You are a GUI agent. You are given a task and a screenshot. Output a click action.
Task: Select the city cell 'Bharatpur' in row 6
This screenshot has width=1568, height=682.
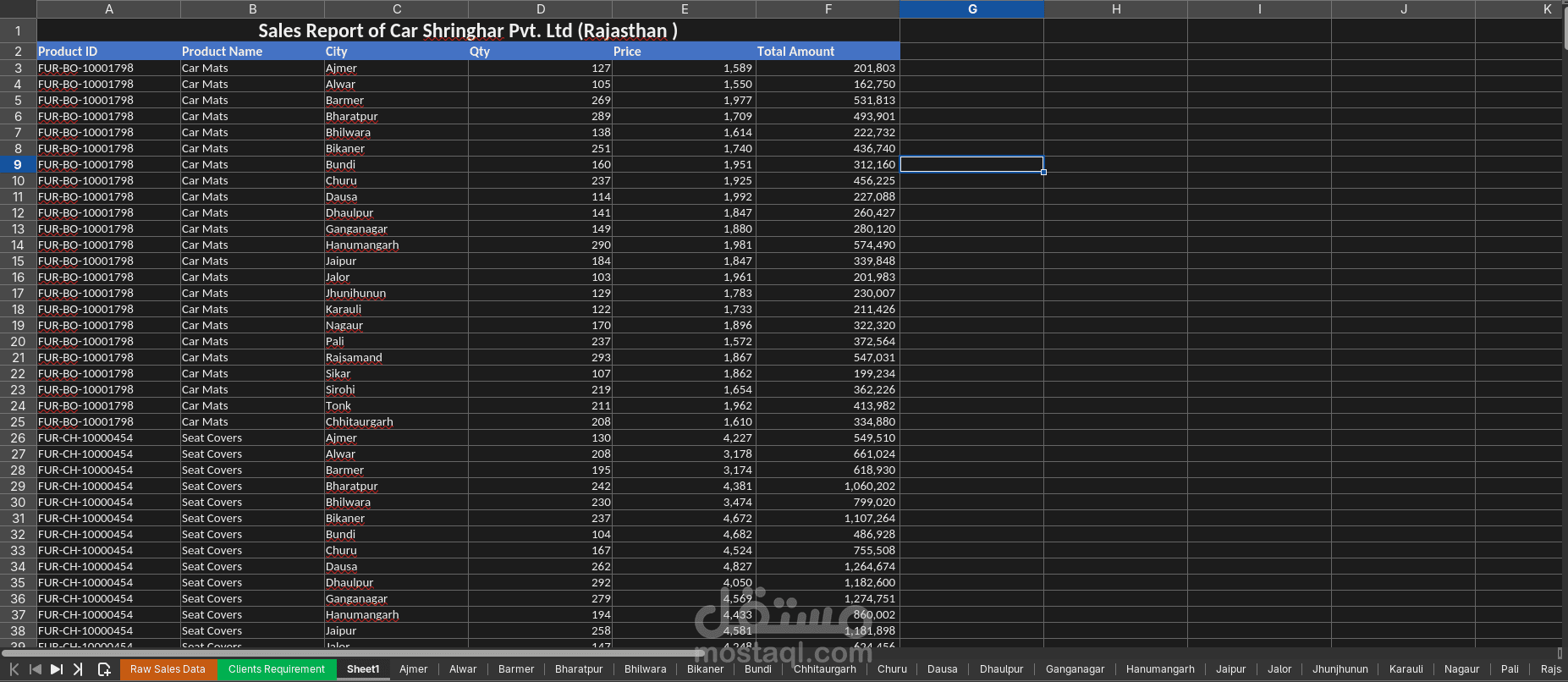coord(397,117)
